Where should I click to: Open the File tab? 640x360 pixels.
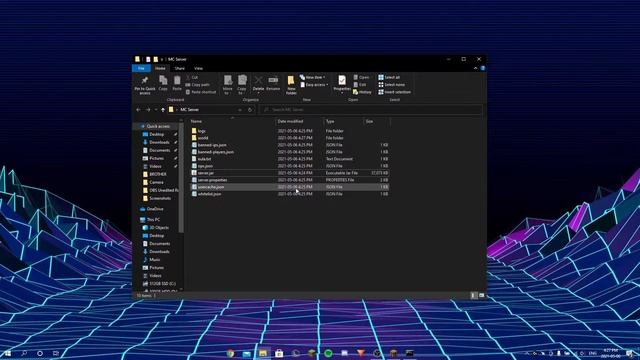coord(141,68)
